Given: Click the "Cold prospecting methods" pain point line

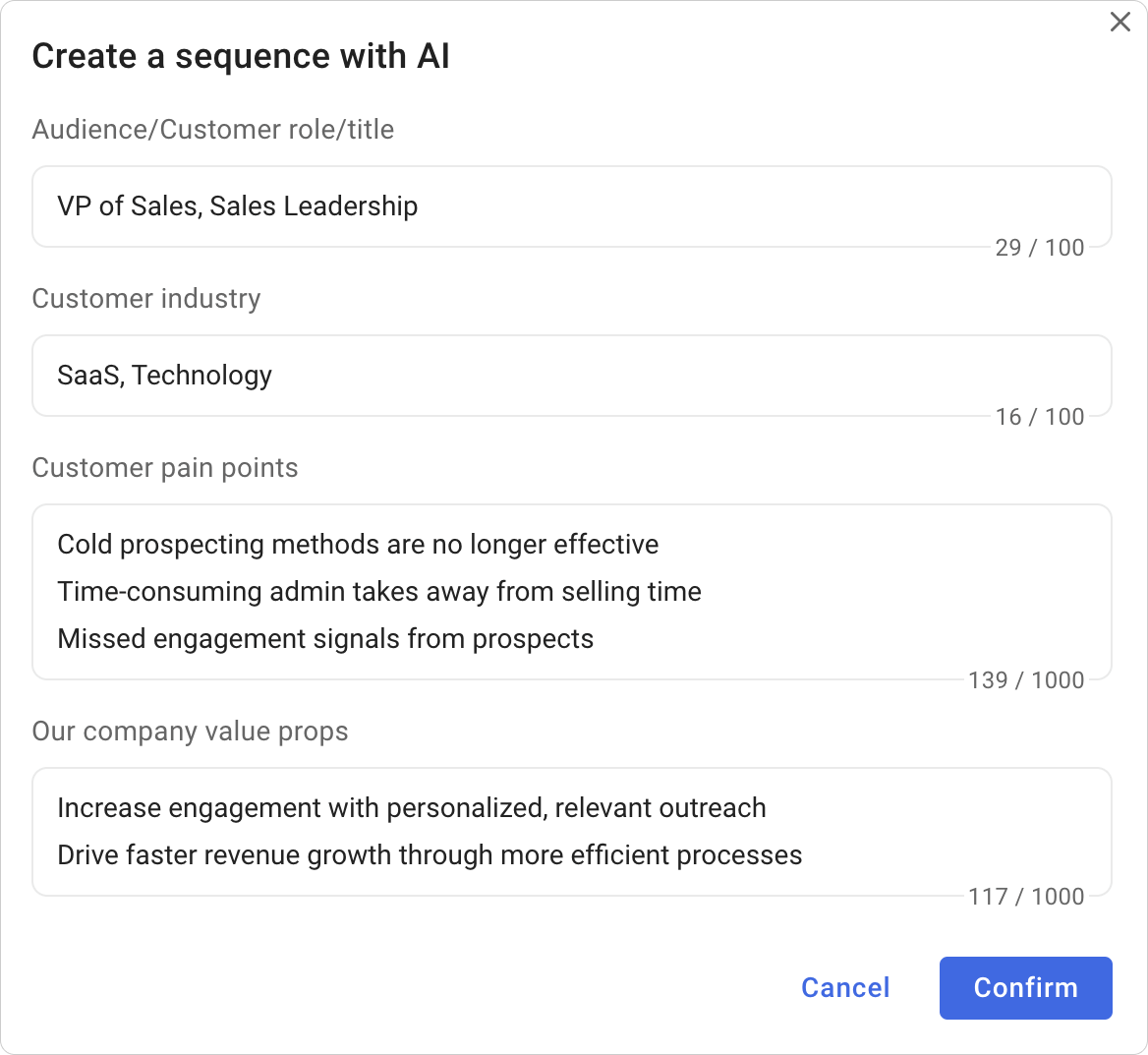Looking at the screenshot, I should (358, 544).
